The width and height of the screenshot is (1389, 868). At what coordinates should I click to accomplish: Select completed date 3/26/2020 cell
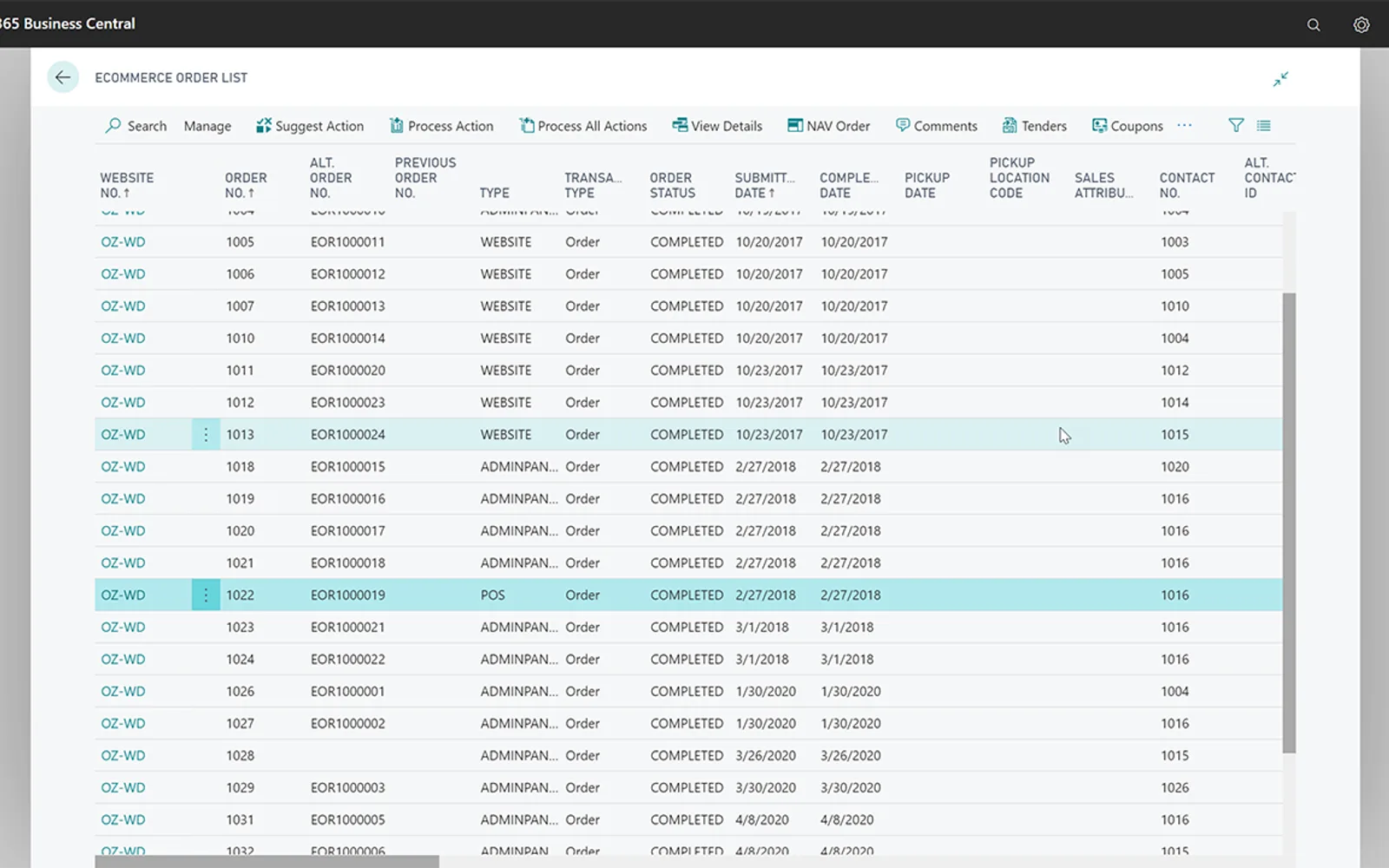click(x=851, y=756)
